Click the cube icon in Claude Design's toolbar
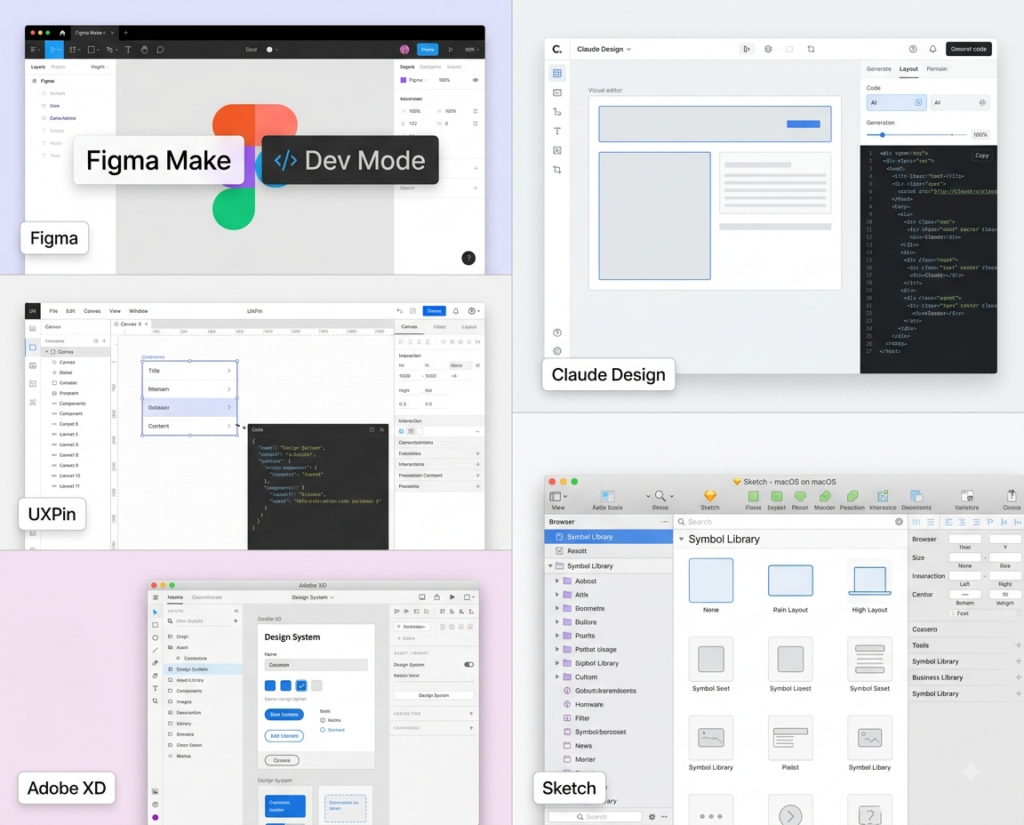The height and width of the screenshot is (825, 1024). click(768, 49)
